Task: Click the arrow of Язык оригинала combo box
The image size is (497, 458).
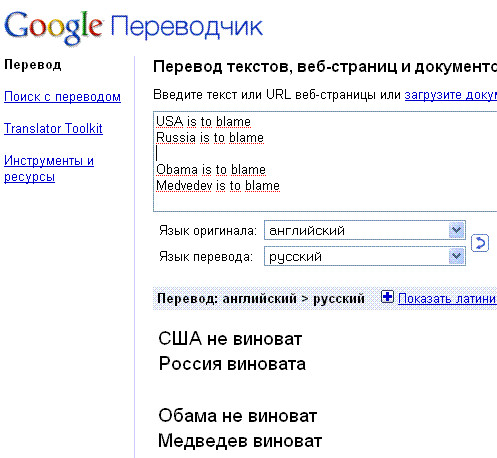Action: 456,230
